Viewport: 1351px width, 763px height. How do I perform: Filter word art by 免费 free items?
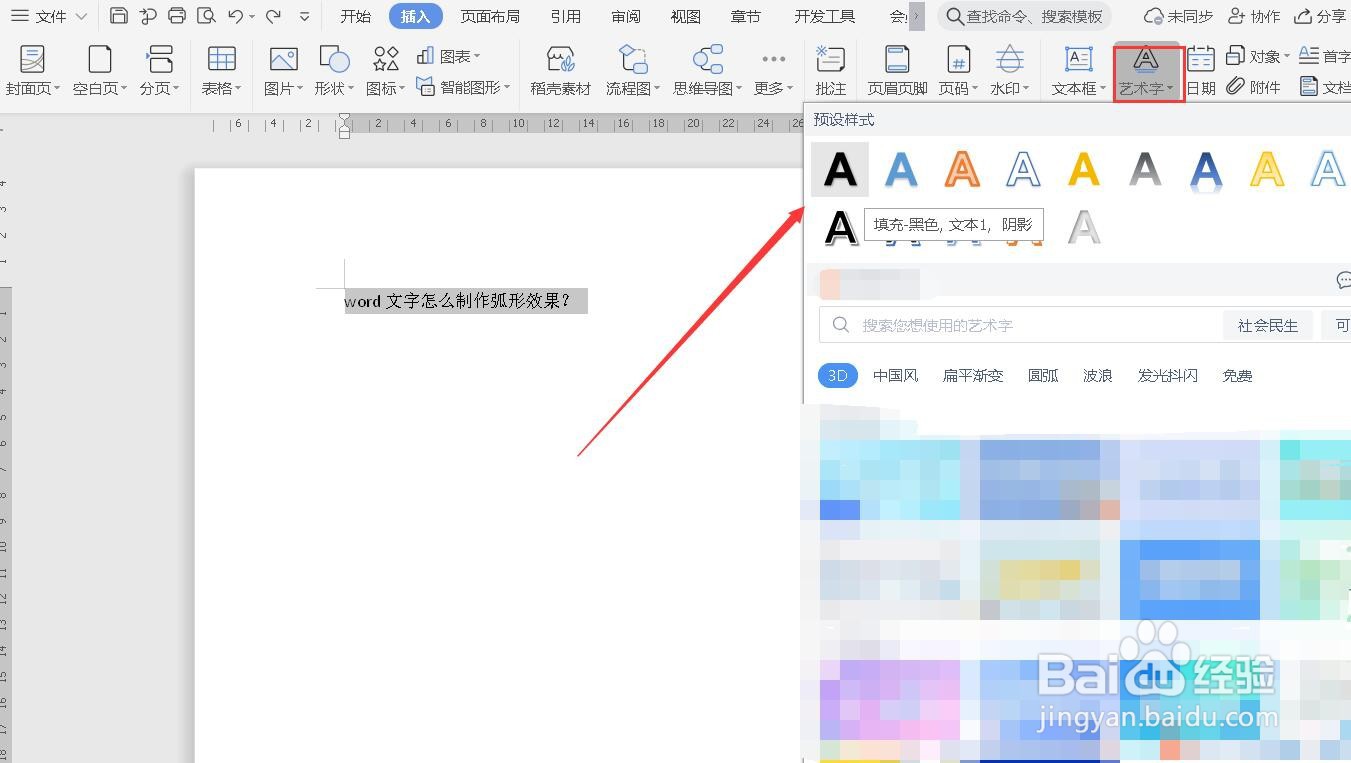[1236, 375]
